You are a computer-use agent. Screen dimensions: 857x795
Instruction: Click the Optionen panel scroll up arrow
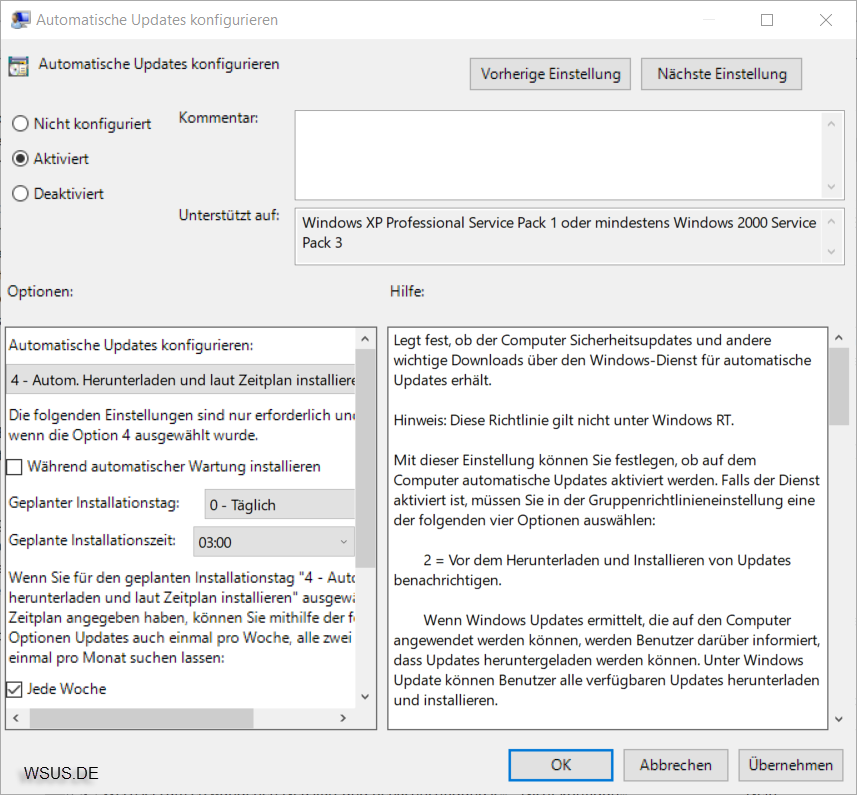coord(365,339)
